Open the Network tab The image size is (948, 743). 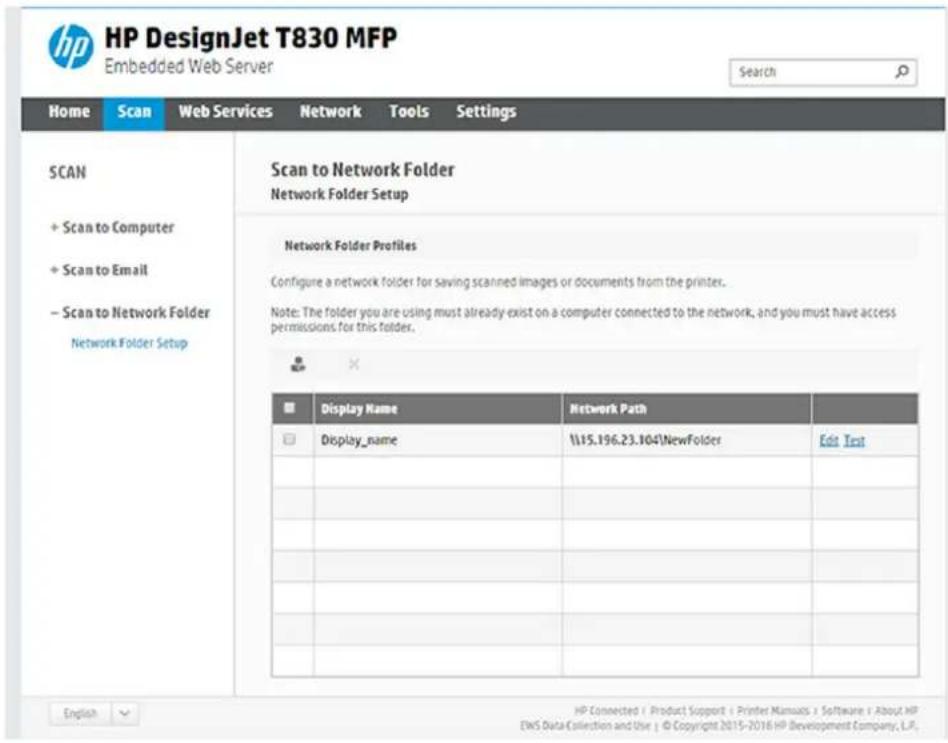[x=331, y=112]
